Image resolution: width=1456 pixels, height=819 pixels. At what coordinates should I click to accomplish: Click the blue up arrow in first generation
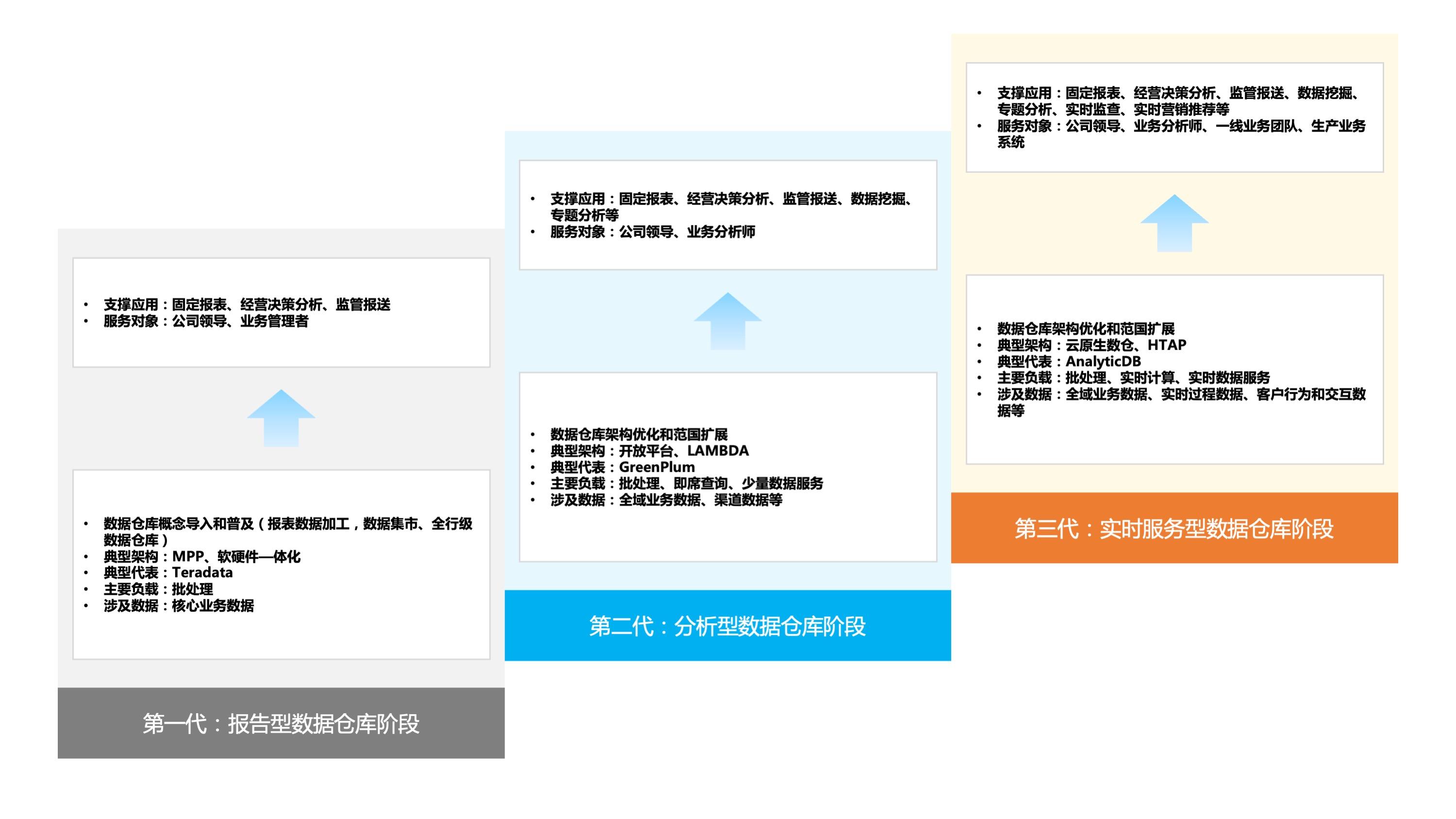281,418
